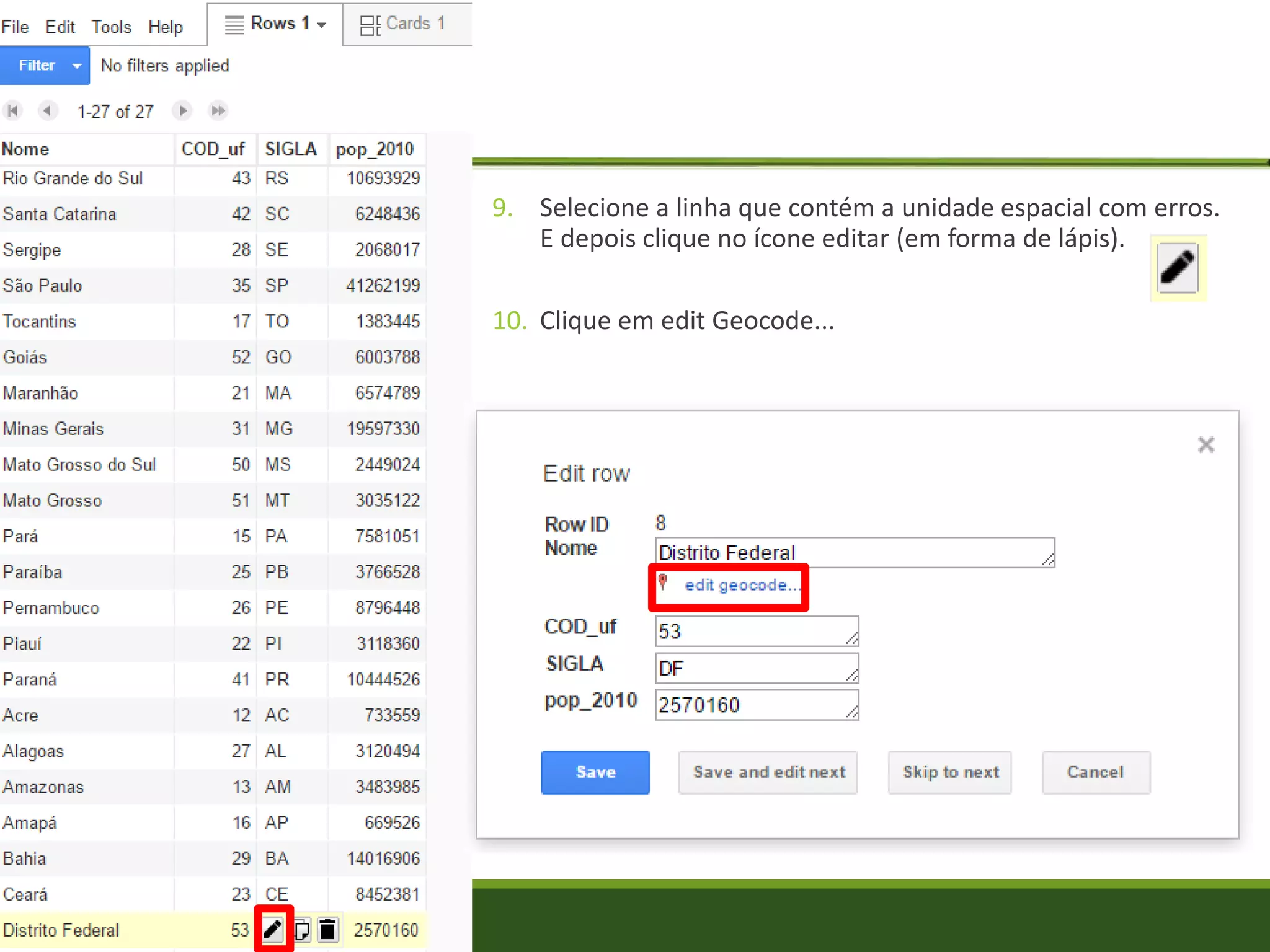Select the Sergipe row
The image size is (1270, 952).
point(213,250)
